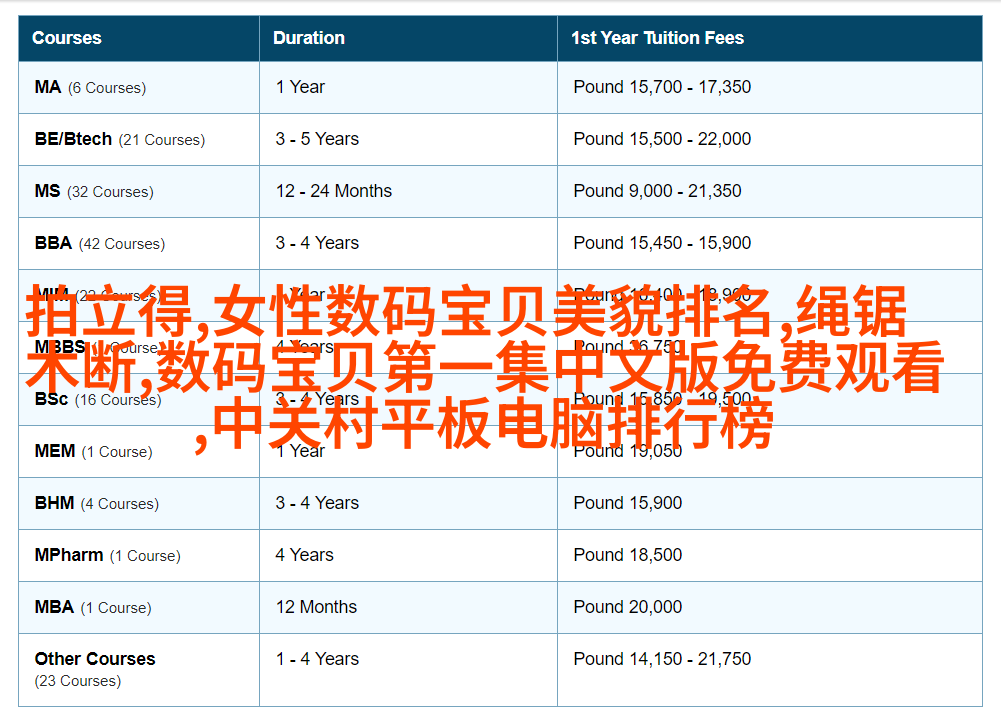This screenshot has width=1001, height=720.
Task: Select the Pound 20,000 fee for MBA
Action: (628, 607)
